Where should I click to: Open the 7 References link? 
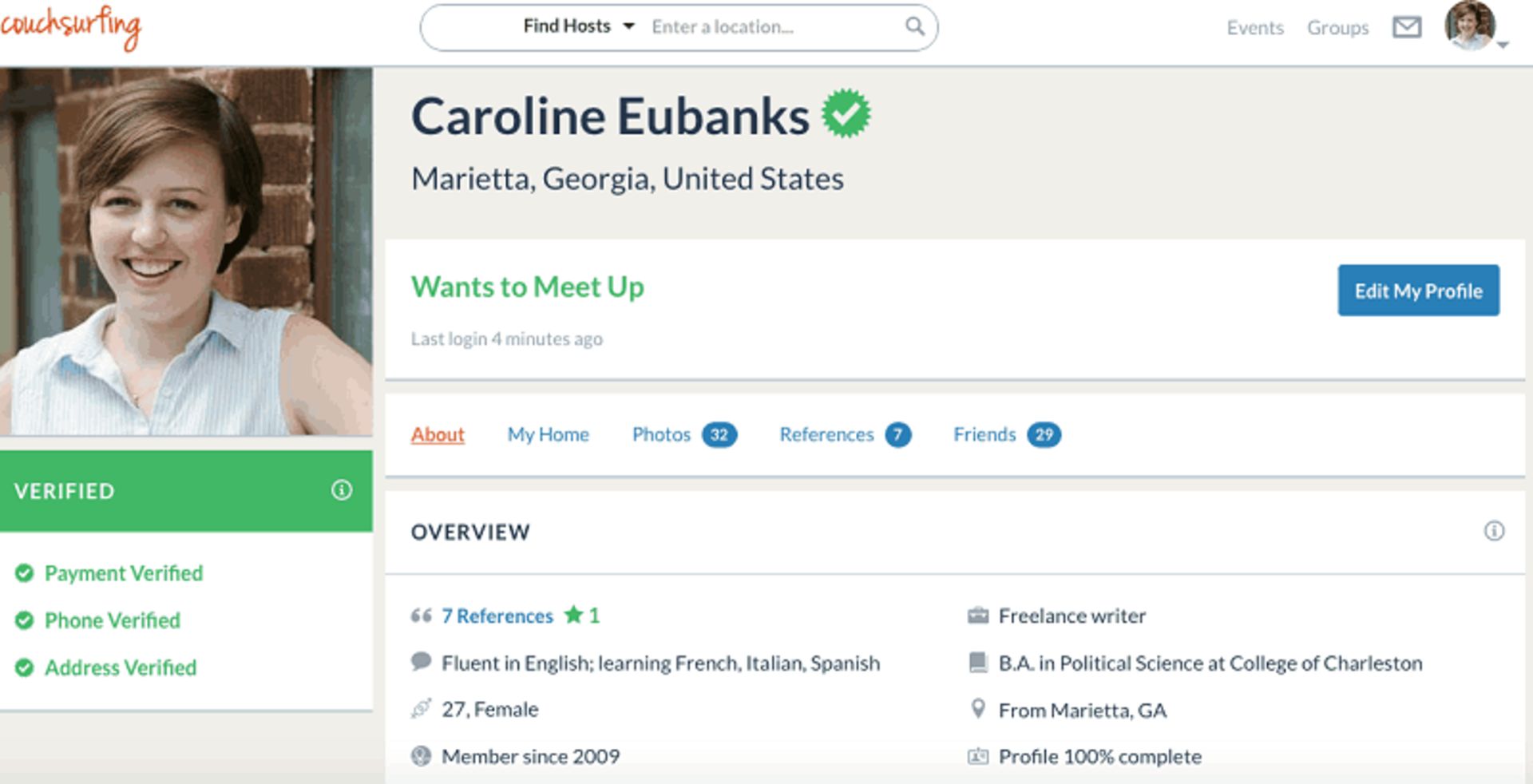tap(497, 616)
